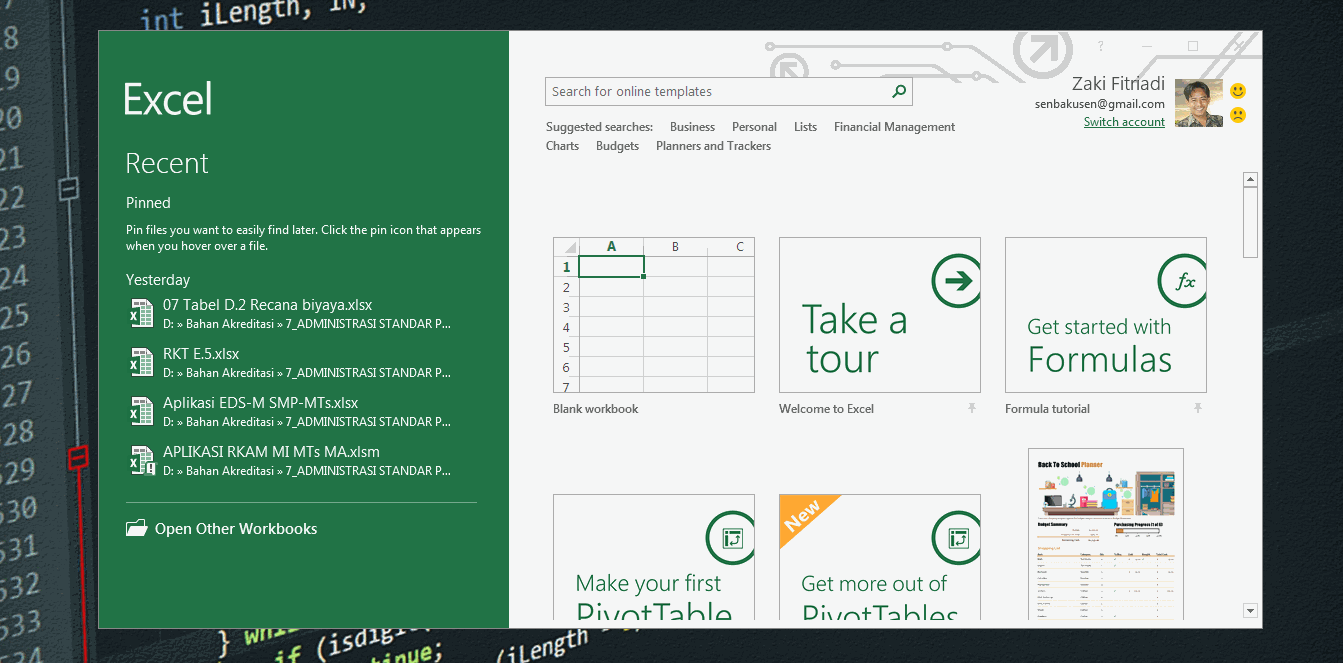
Task: Click the arrow icon on the Take a tour tile
Action: [x=956, y=281]
